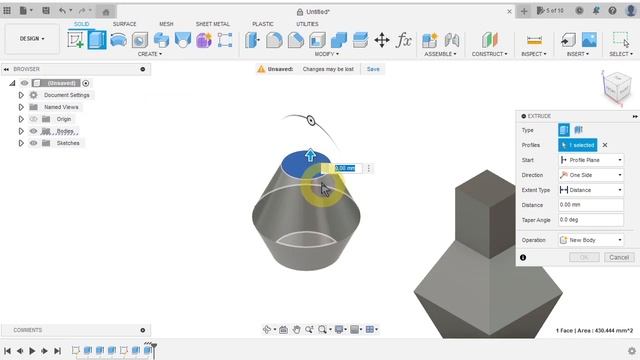Switch to the Utilities tab
The image size is (640, 360).
(307, 24)
